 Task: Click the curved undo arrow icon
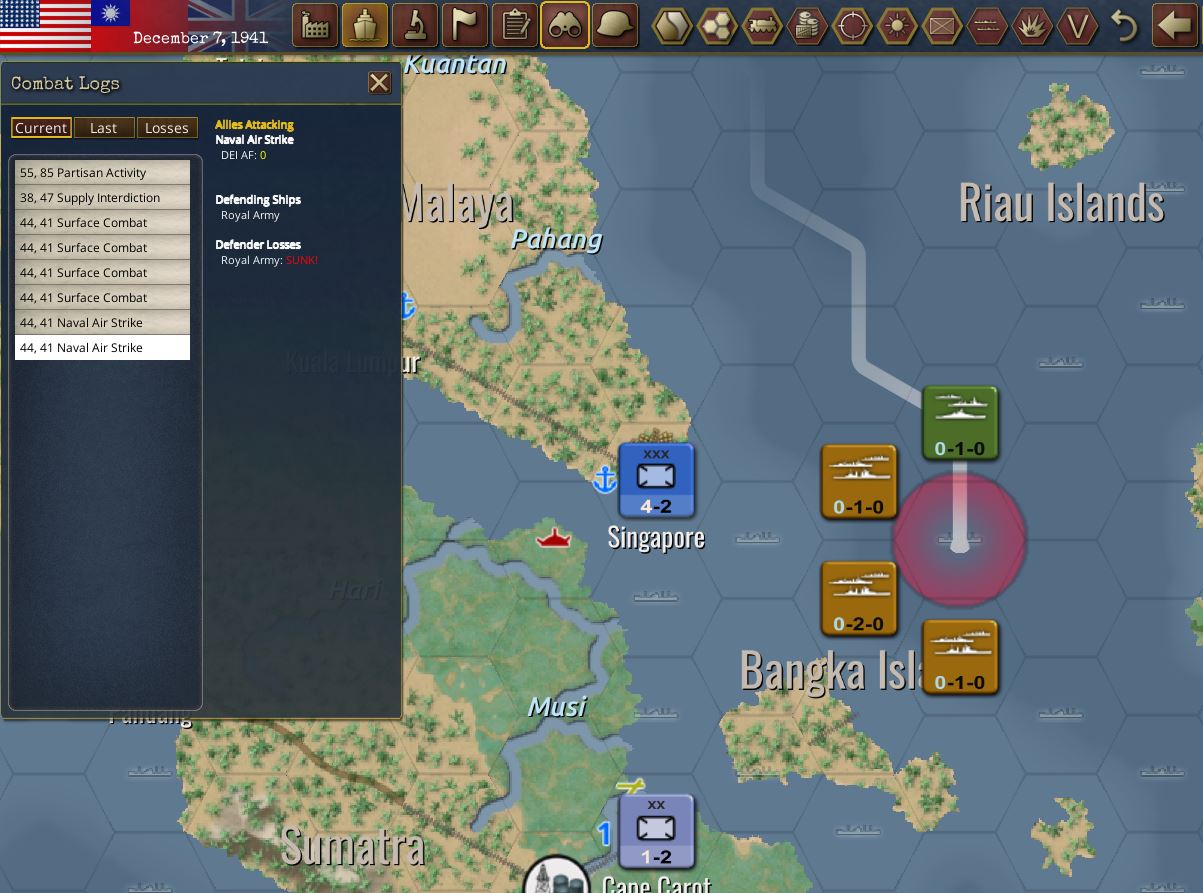[1124, 26]
